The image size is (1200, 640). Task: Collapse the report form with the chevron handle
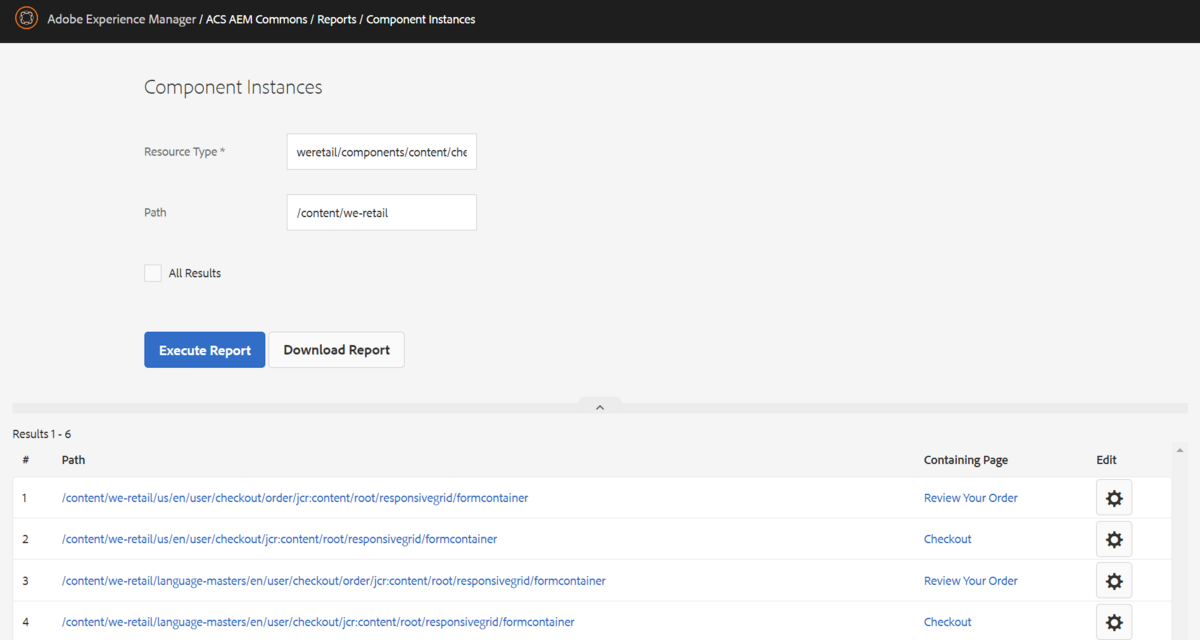[600, 407]
